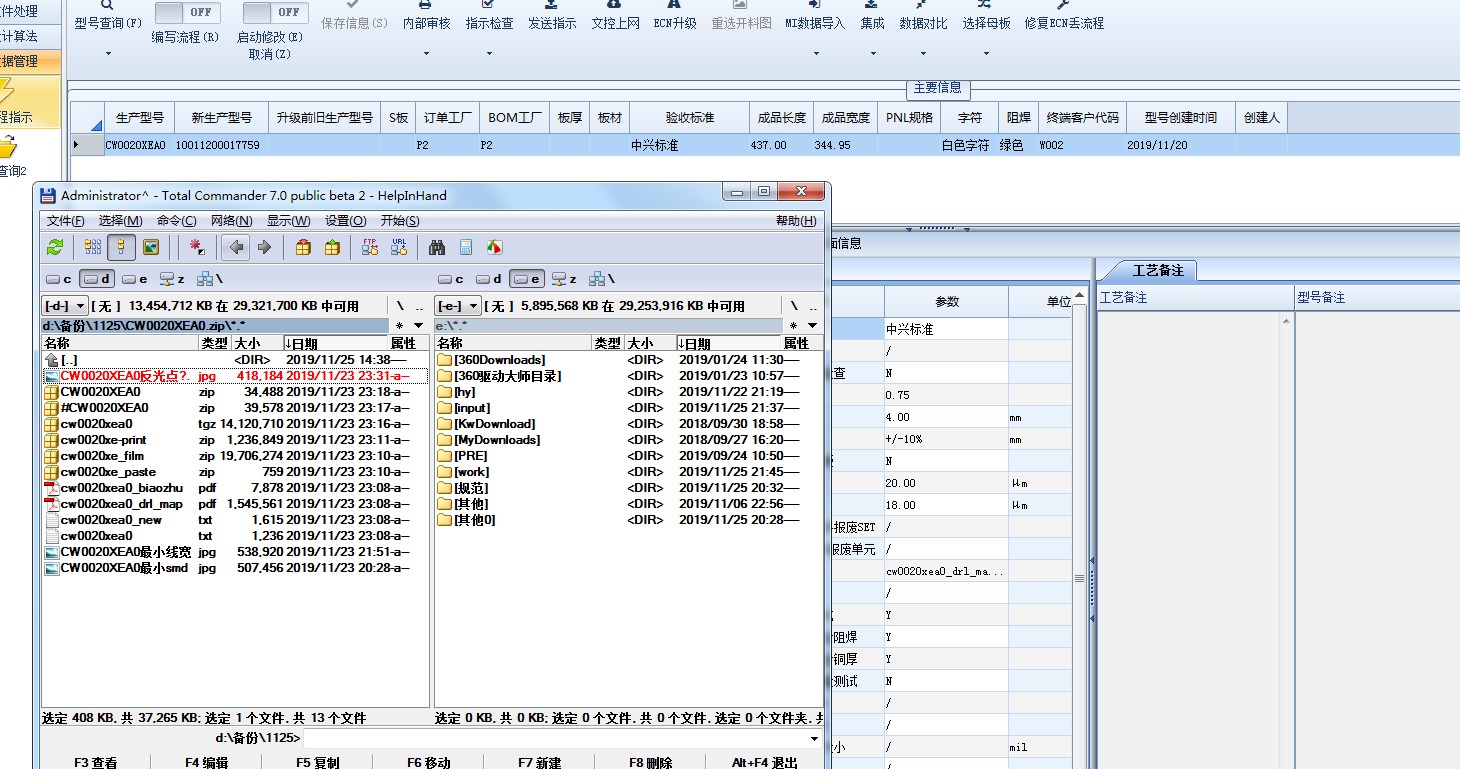Select drive d in right panel
Viewport: 1460px width, 769px height.
[x=490, y=279]
